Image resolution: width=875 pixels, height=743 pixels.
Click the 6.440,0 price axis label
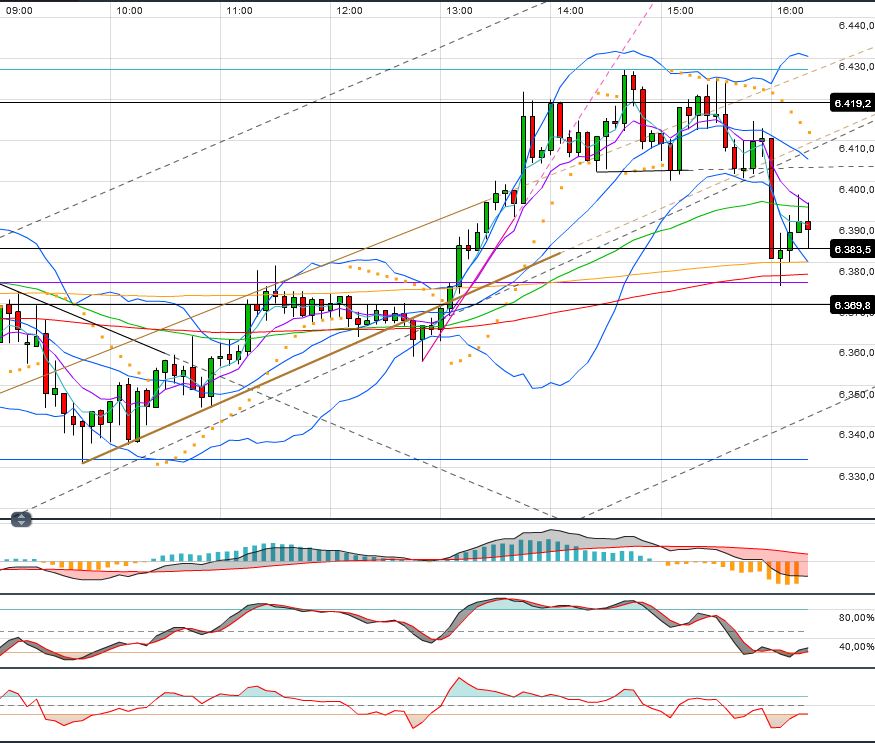pos(856,25)
